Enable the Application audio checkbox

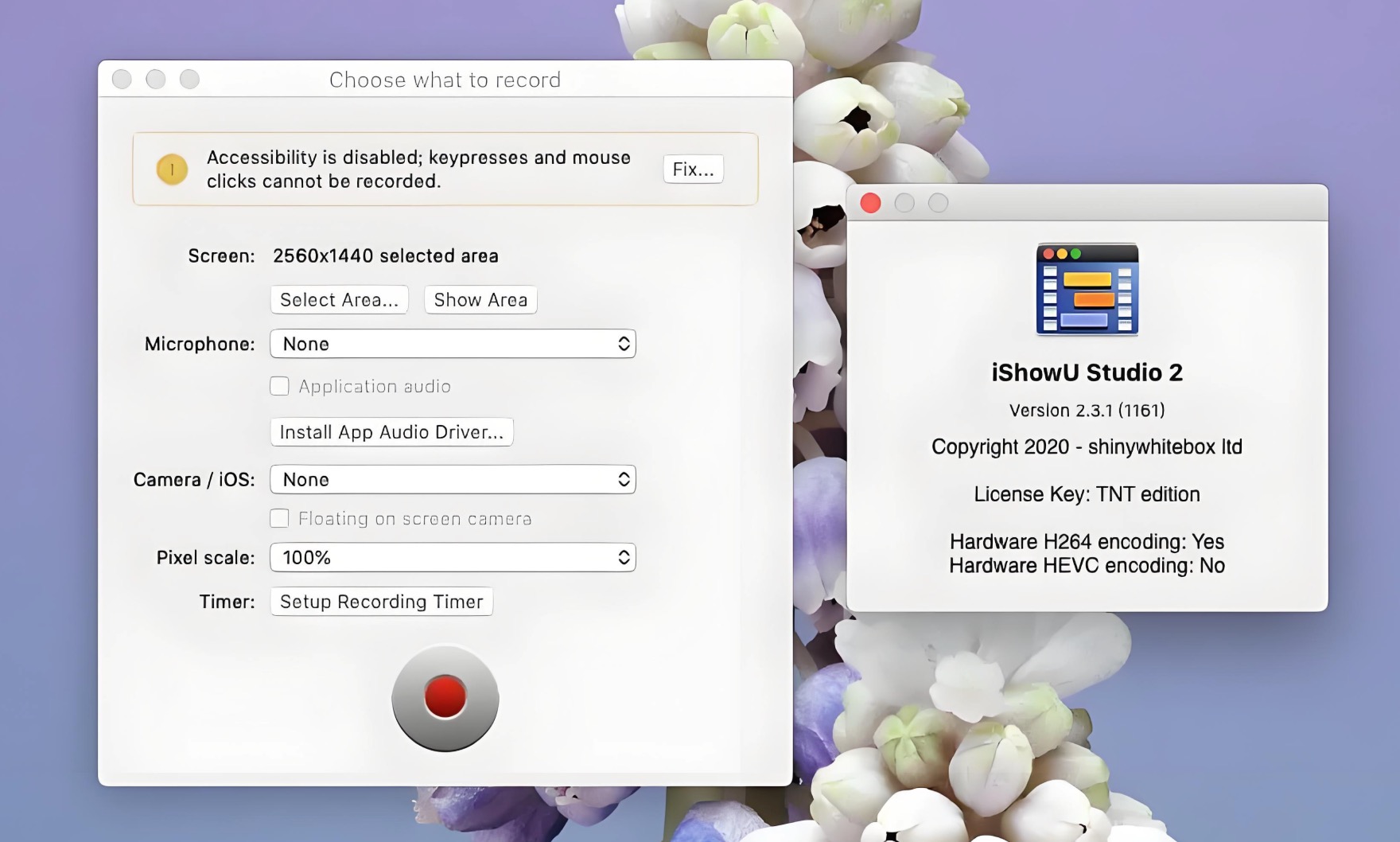(279, 386)
